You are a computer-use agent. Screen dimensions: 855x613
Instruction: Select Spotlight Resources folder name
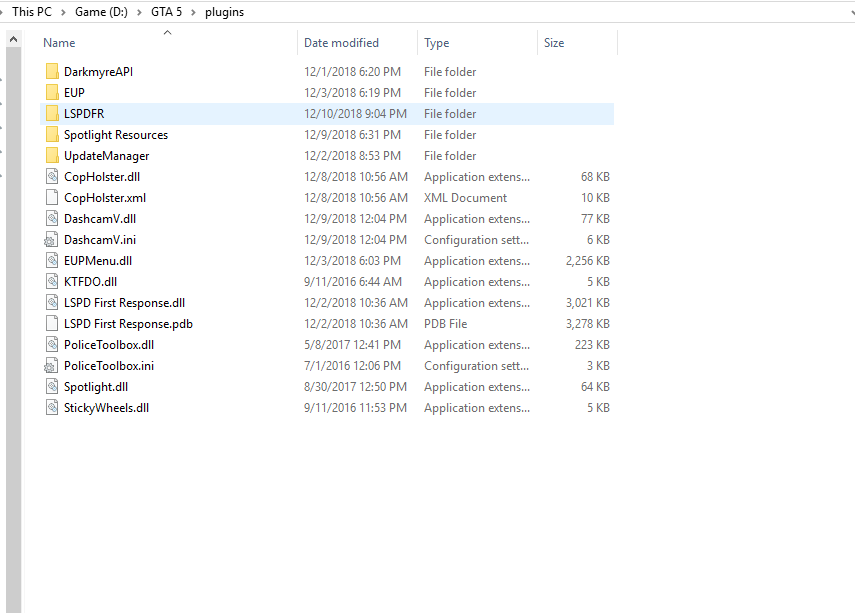(x=116, y=135)
